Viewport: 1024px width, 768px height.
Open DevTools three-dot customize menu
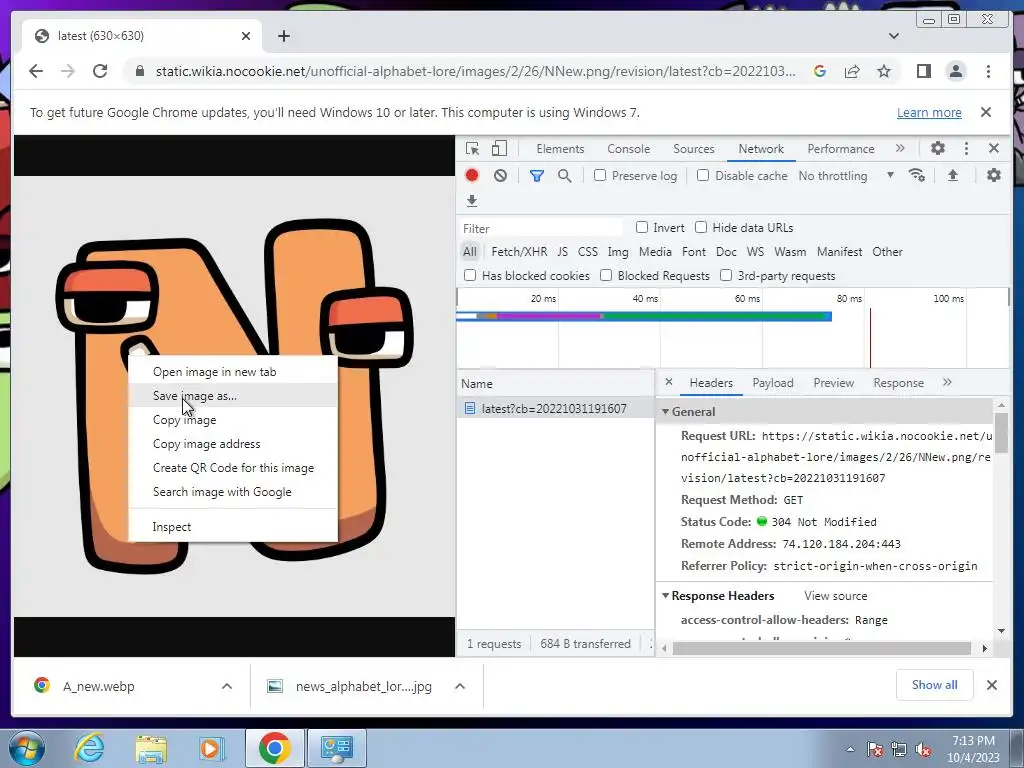[967, 148]
